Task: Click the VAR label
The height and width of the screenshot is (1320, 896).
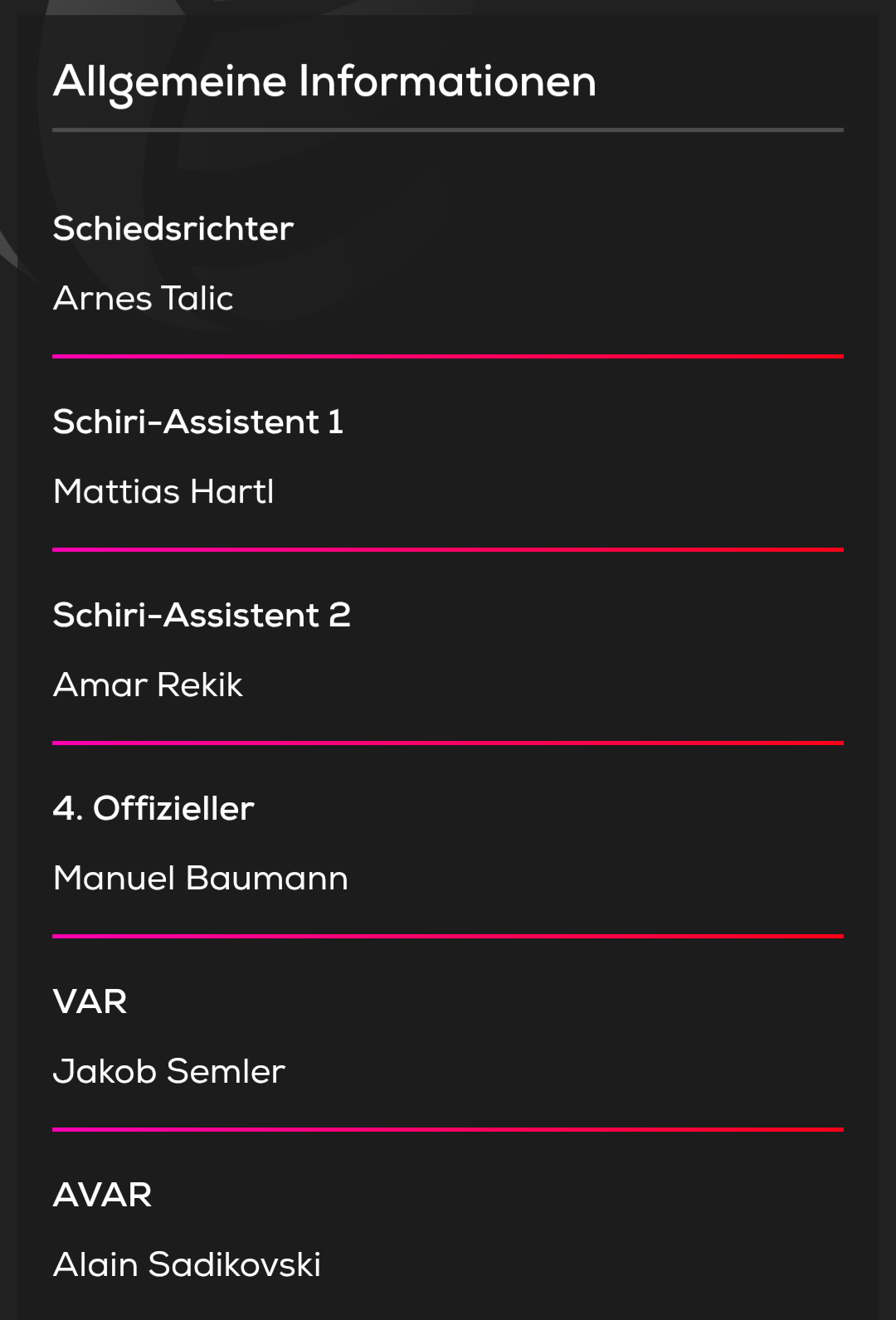Action: [x=90, y=1002]
